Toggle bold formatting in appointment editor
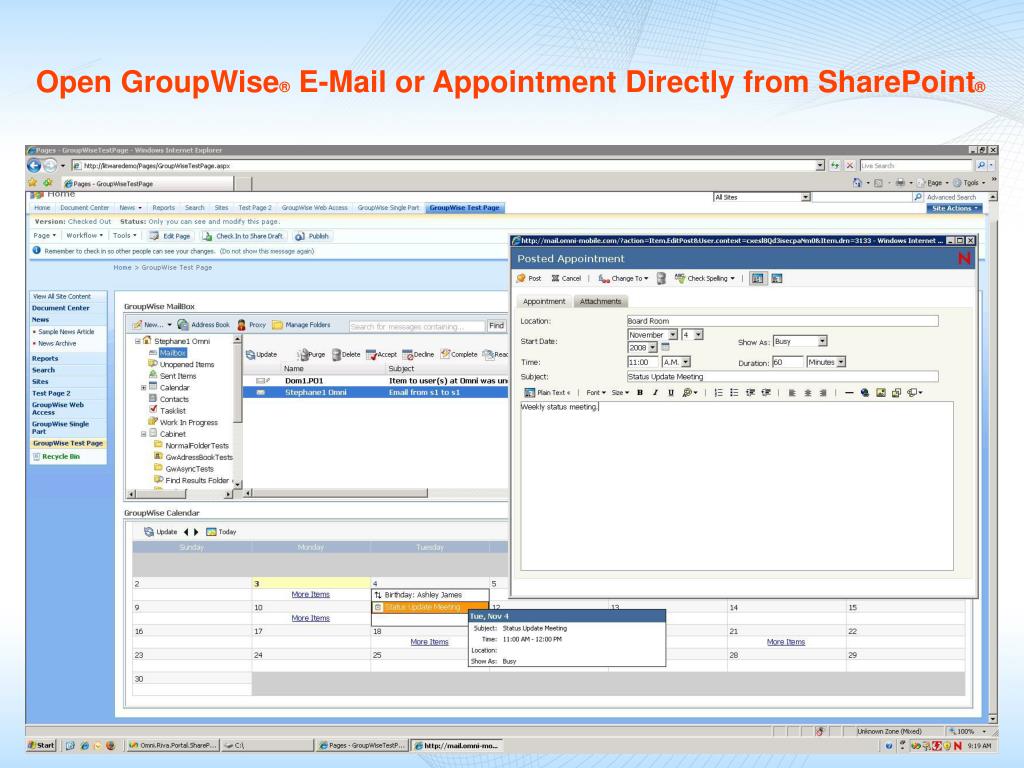Screen dimensions: 1024x768 [640, 392]
